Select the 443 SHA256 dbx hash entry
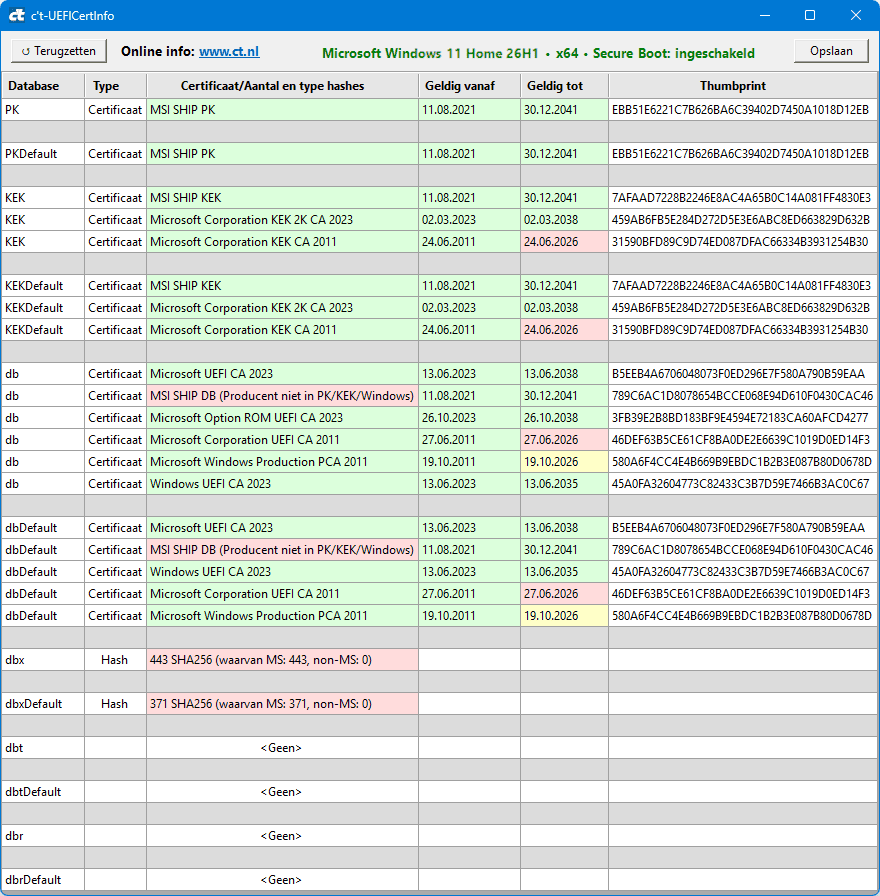 (282, 660)
